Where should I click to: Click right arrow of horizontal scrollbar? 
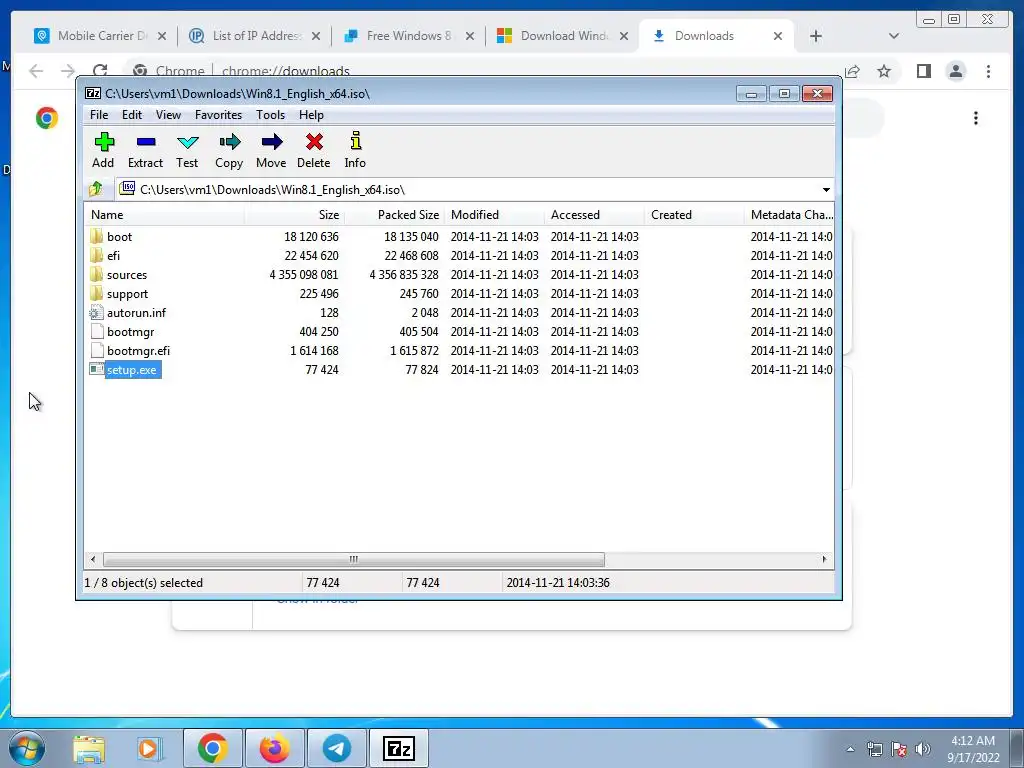tap(824, 559)
